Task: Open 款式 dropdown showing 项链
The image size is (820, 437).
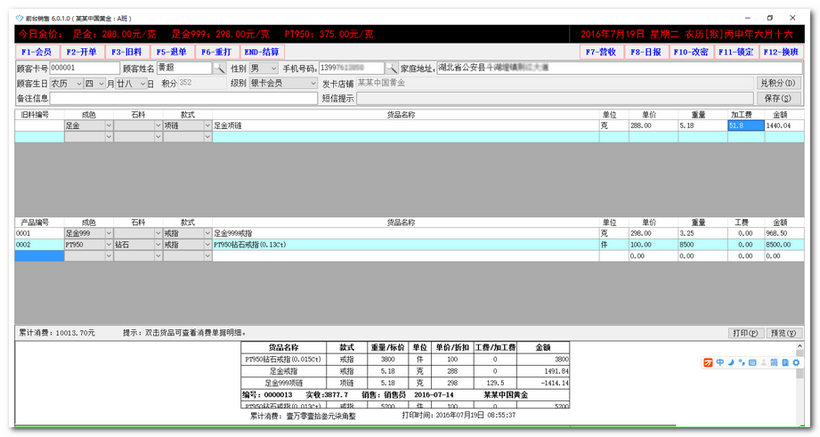Action: pyautogui.click(x=187, y=125)
